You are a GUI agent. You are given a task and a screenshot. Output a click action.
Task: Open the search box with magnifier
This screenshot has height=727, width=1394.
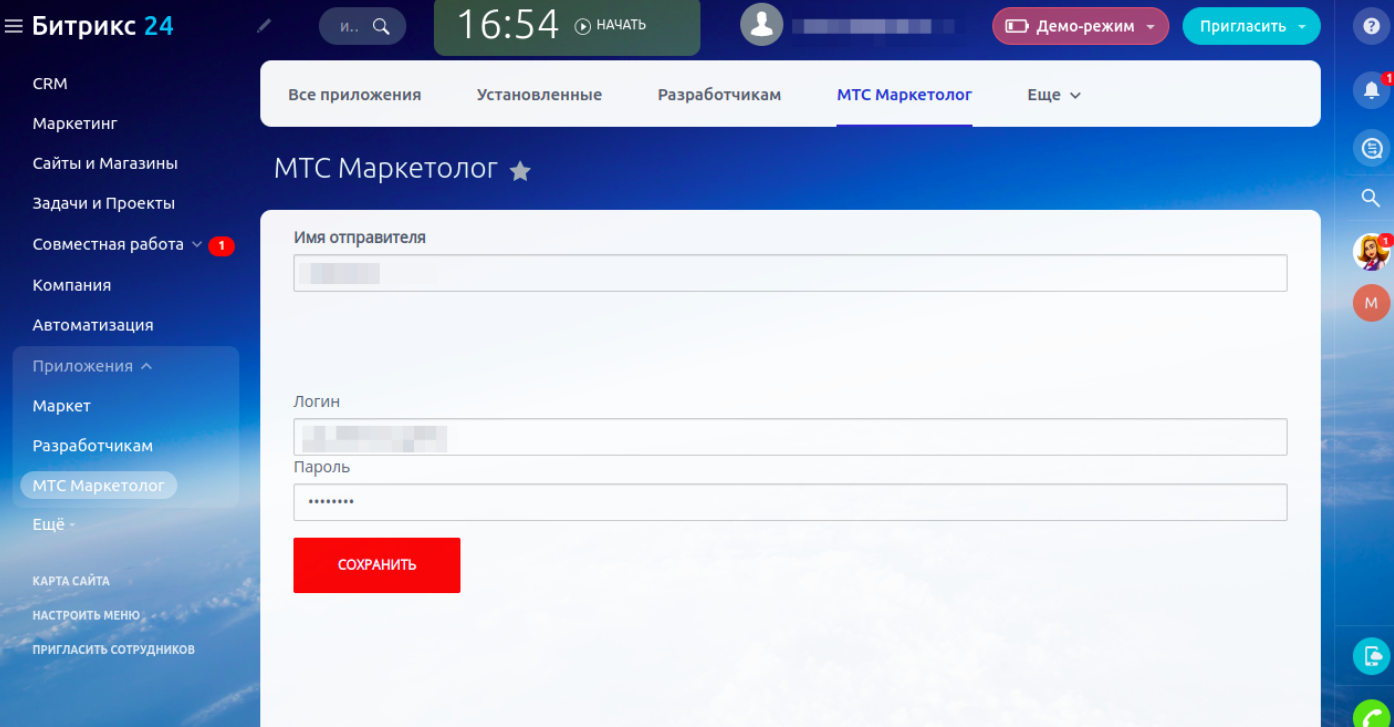point(362,26)
